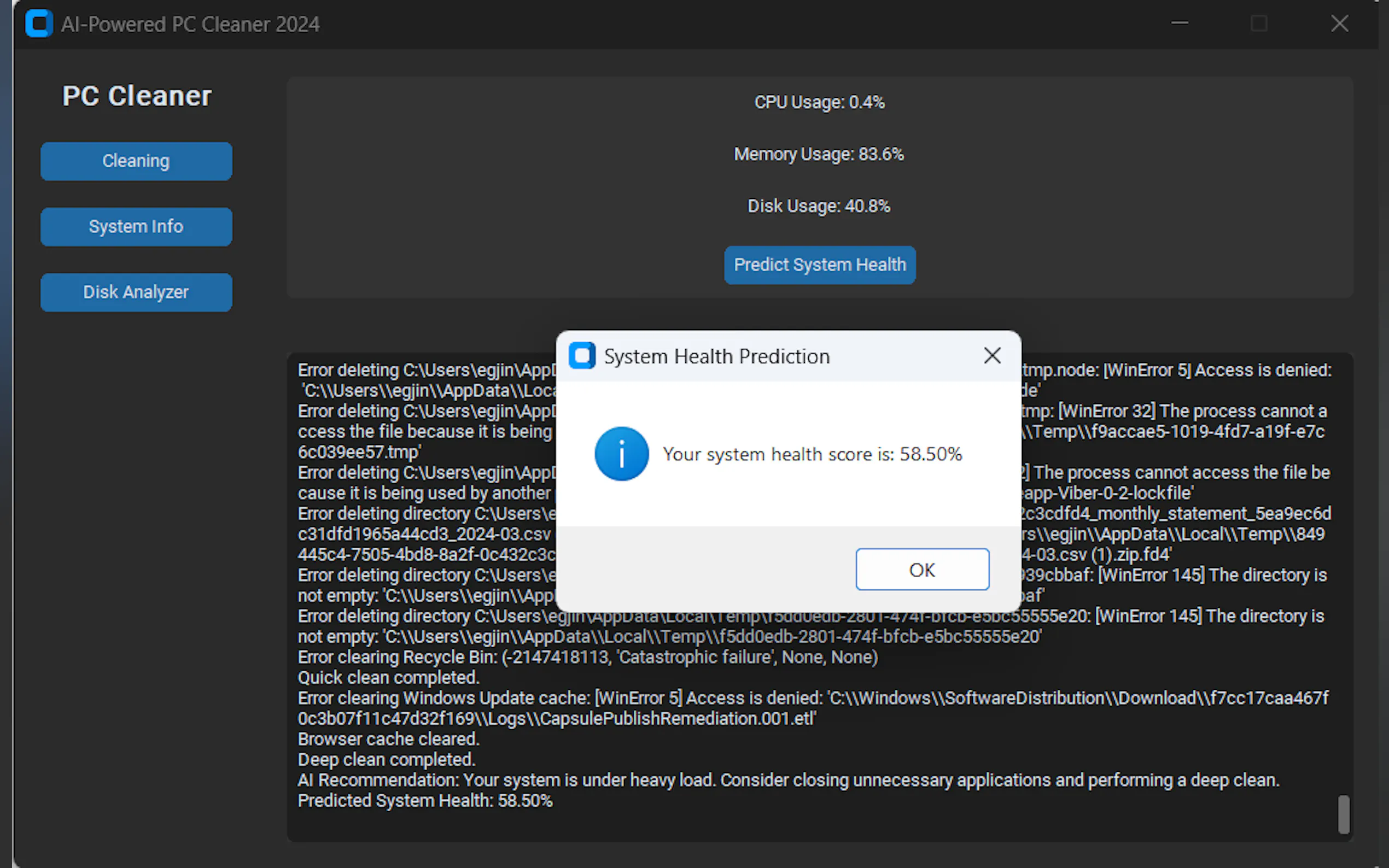Click Predict System Health
Image resolution: width=1389 pixels, height=868 pixels.
coord(819,265)
